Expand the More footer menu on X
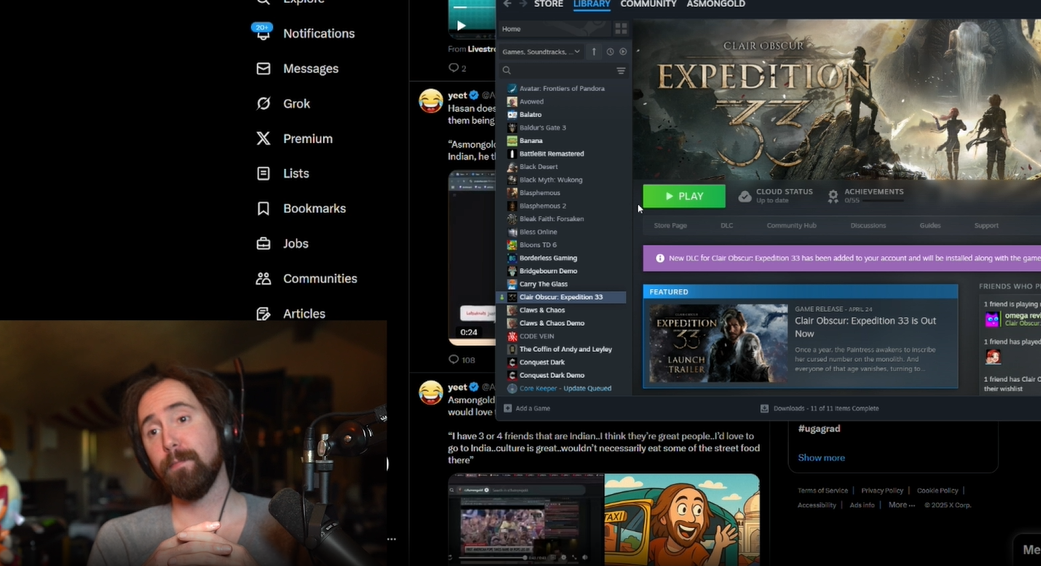Viewport: 1041px width, 566px height. tap(902, 505)
